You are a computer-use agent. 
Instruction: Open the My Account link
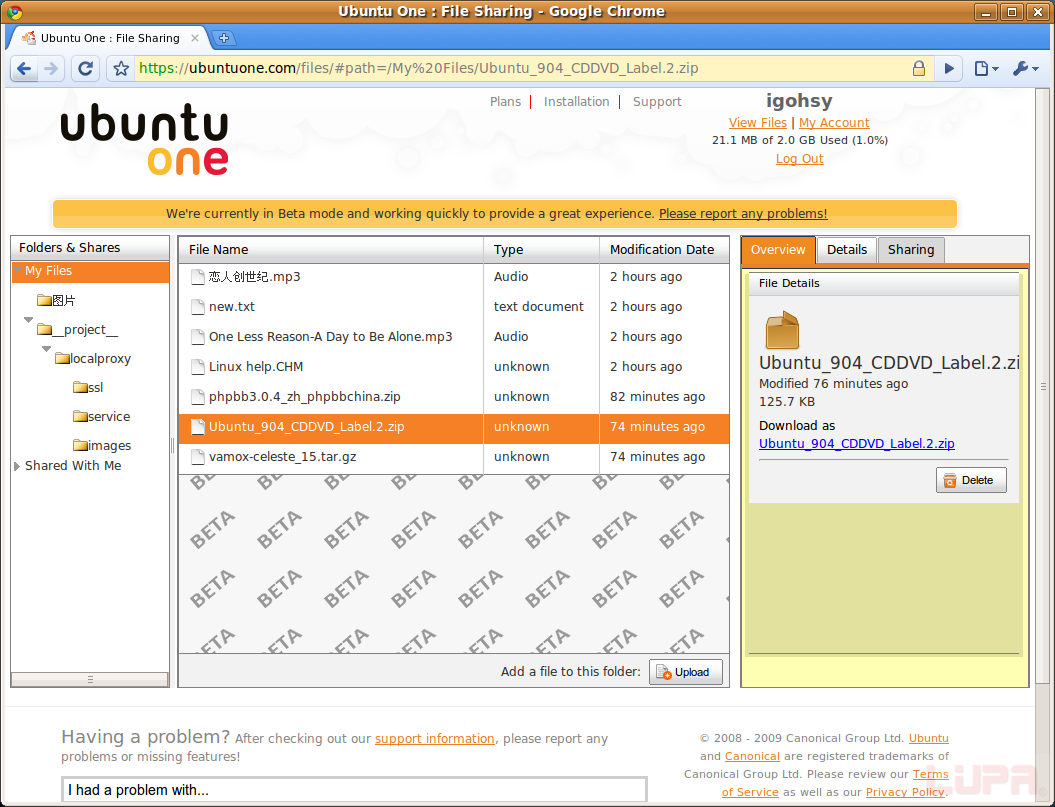(x=834, y=122)
